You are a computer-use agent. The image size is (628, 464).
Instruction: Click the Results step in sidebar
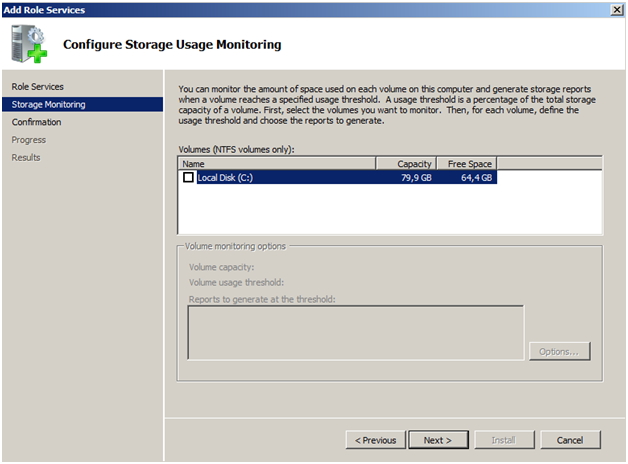tap(26, 157)
